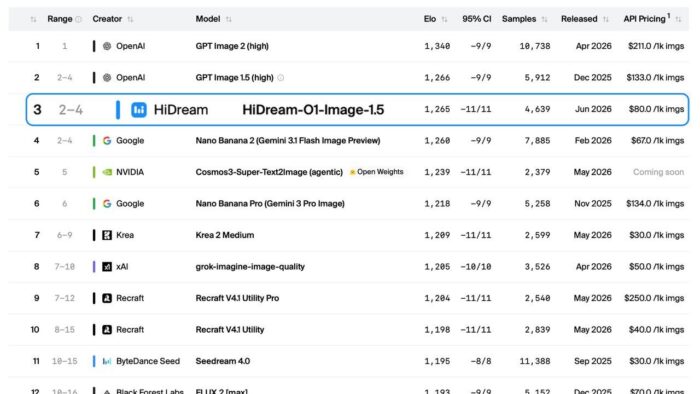Sort the table by Released date
The image size is (700, 394).
tap(606, 19)
